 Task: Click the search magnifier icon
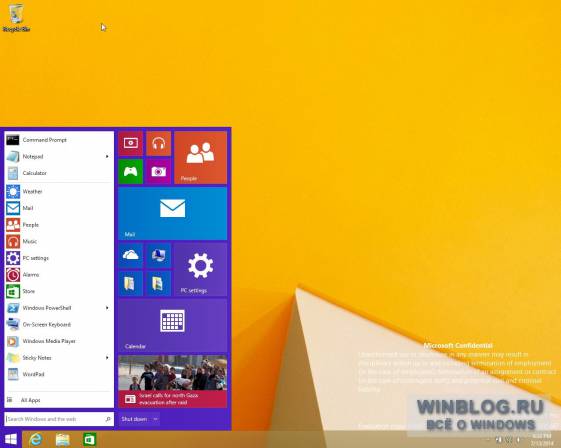click(108, 419)
